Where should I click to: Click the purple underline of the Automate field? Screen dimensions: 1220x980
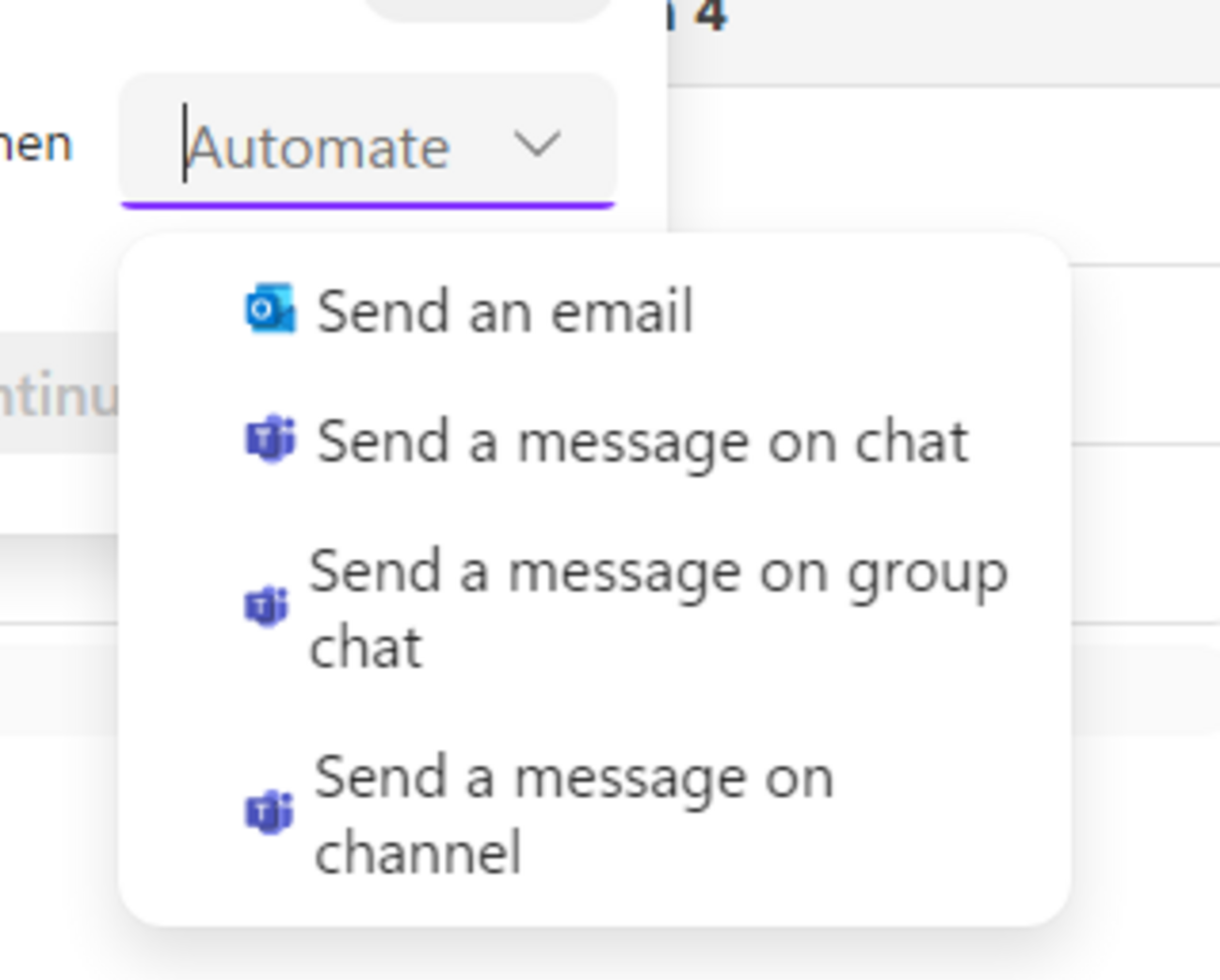[368, 204]
